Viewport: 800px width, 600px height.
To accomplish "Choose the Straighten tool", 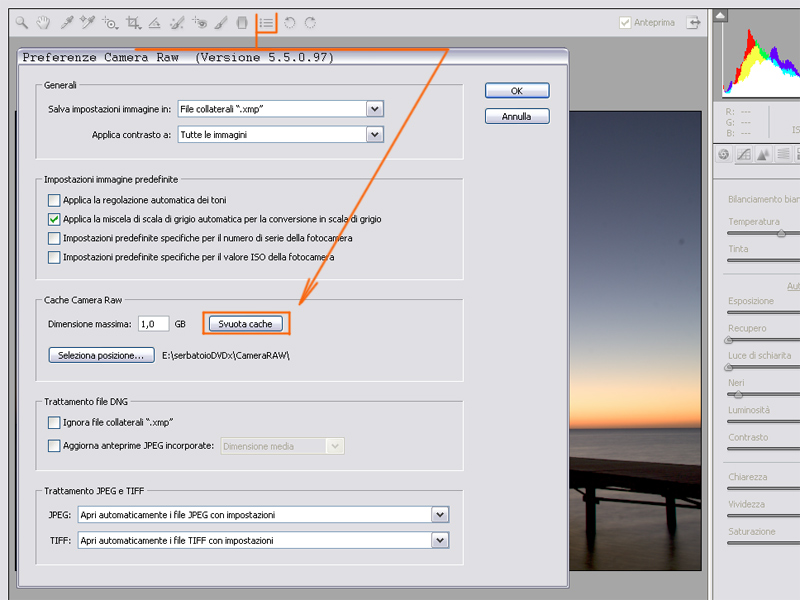I will pyautogui.click(x=154, y=22).
